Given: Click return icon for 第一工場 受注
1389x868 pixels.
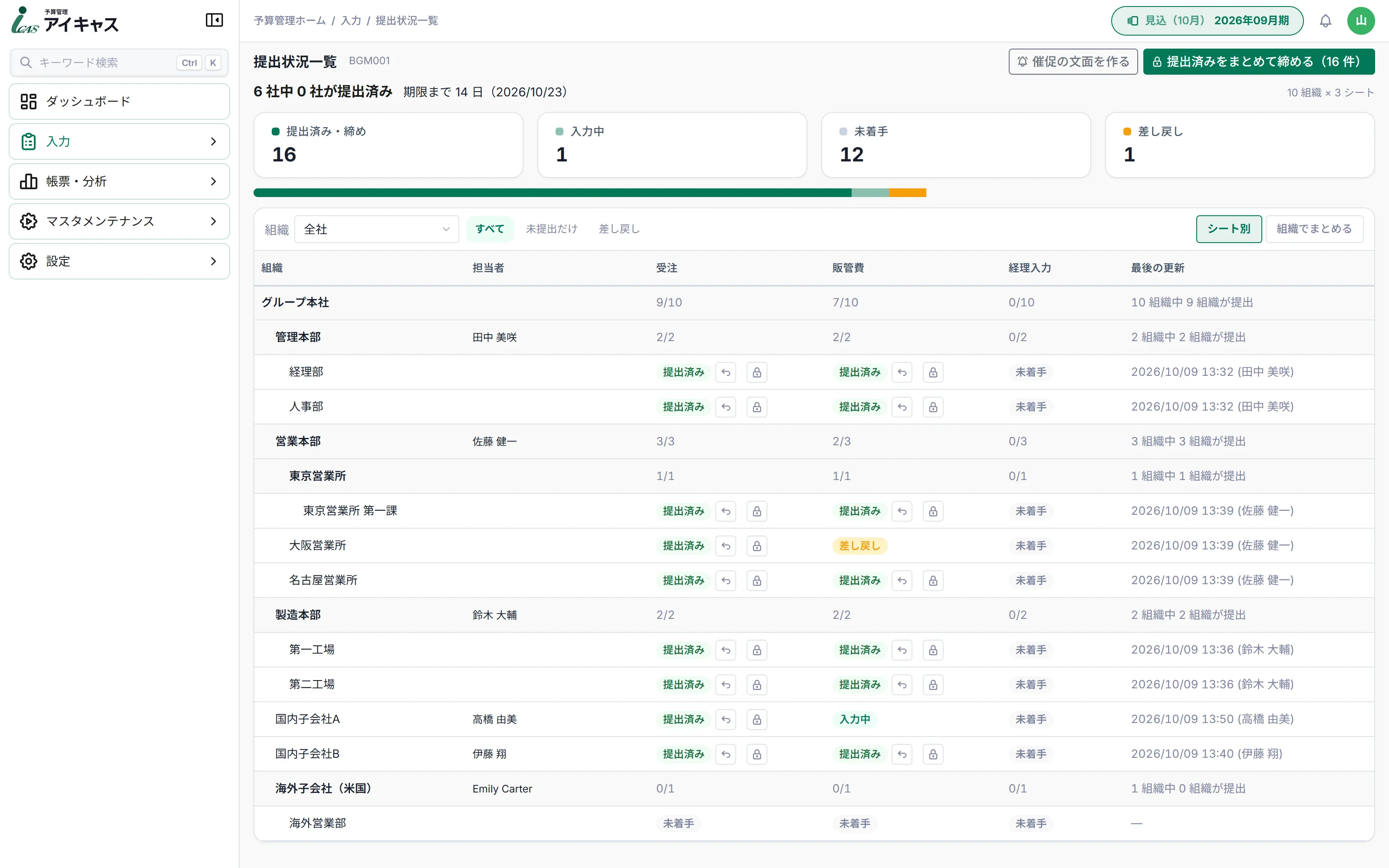Looking at the screenshot, I should point(726,650).
